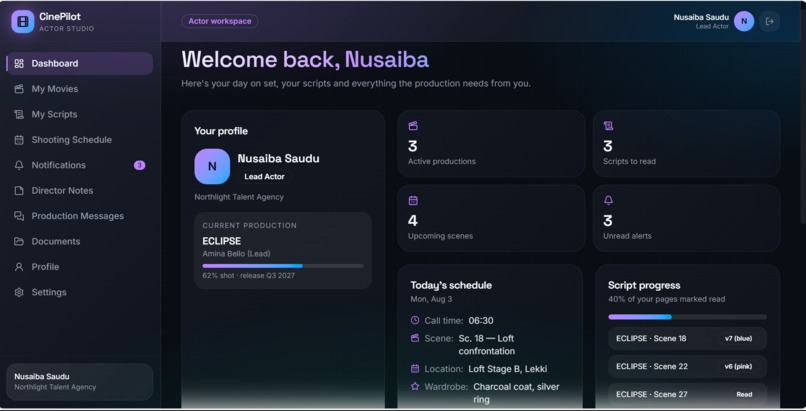This screenshot has width=806, height=411.
Task: Click the Mon, Aug 3 date
Action: point(431,299)
